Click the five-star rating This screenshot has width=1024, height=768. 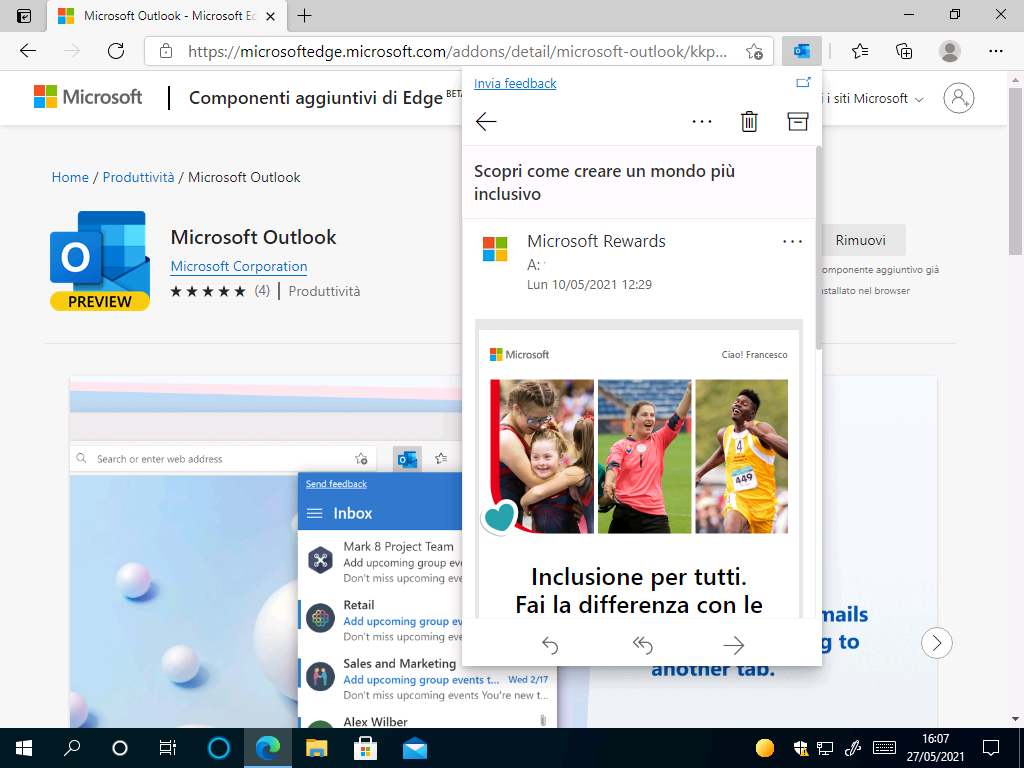208,291
